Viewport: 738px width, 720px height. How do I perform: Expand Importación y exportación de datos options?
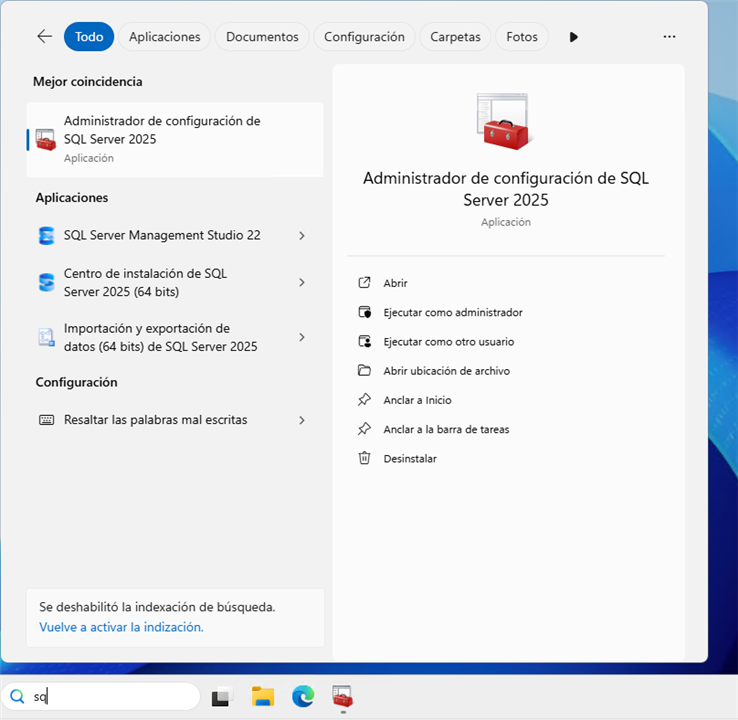pyautogui.click(x=302, y=337)
